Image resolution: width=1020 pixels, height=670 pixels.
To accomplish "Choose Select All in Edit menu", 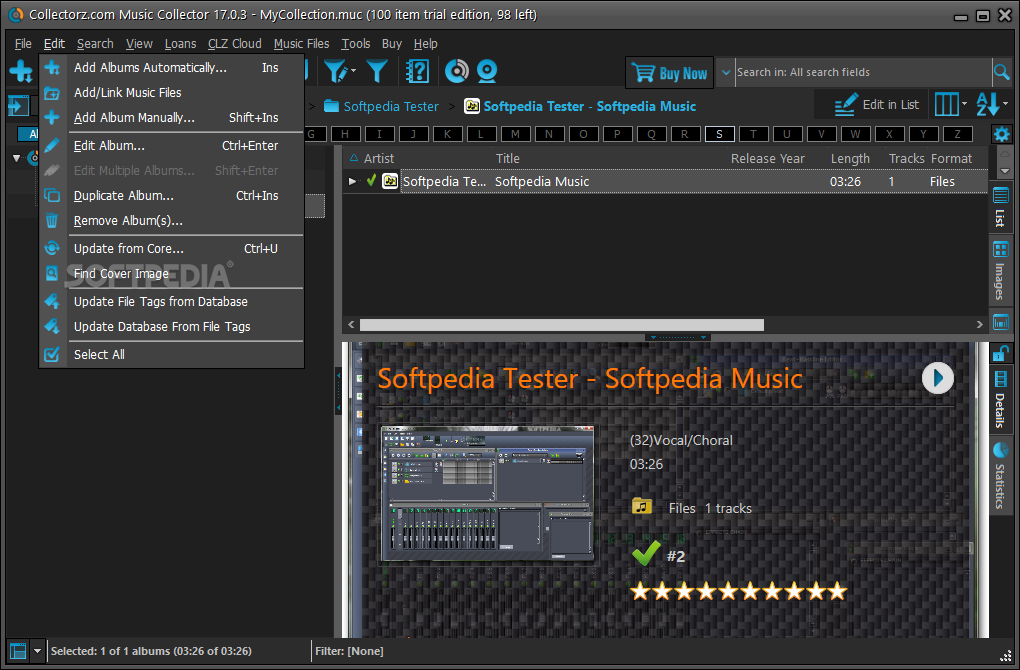I will tap(172, 355).
